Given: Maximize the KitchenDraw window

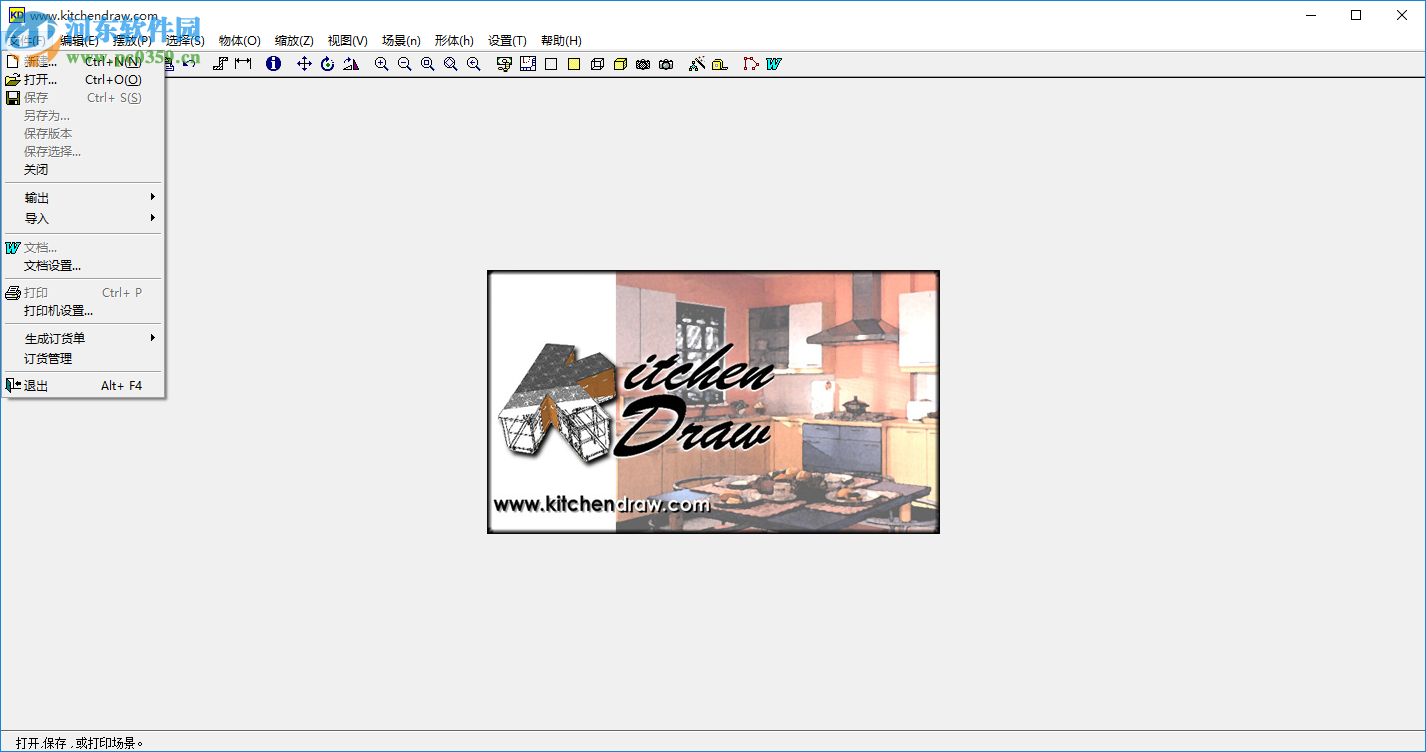Looking at the screenshot, I should coord(1356,15).
